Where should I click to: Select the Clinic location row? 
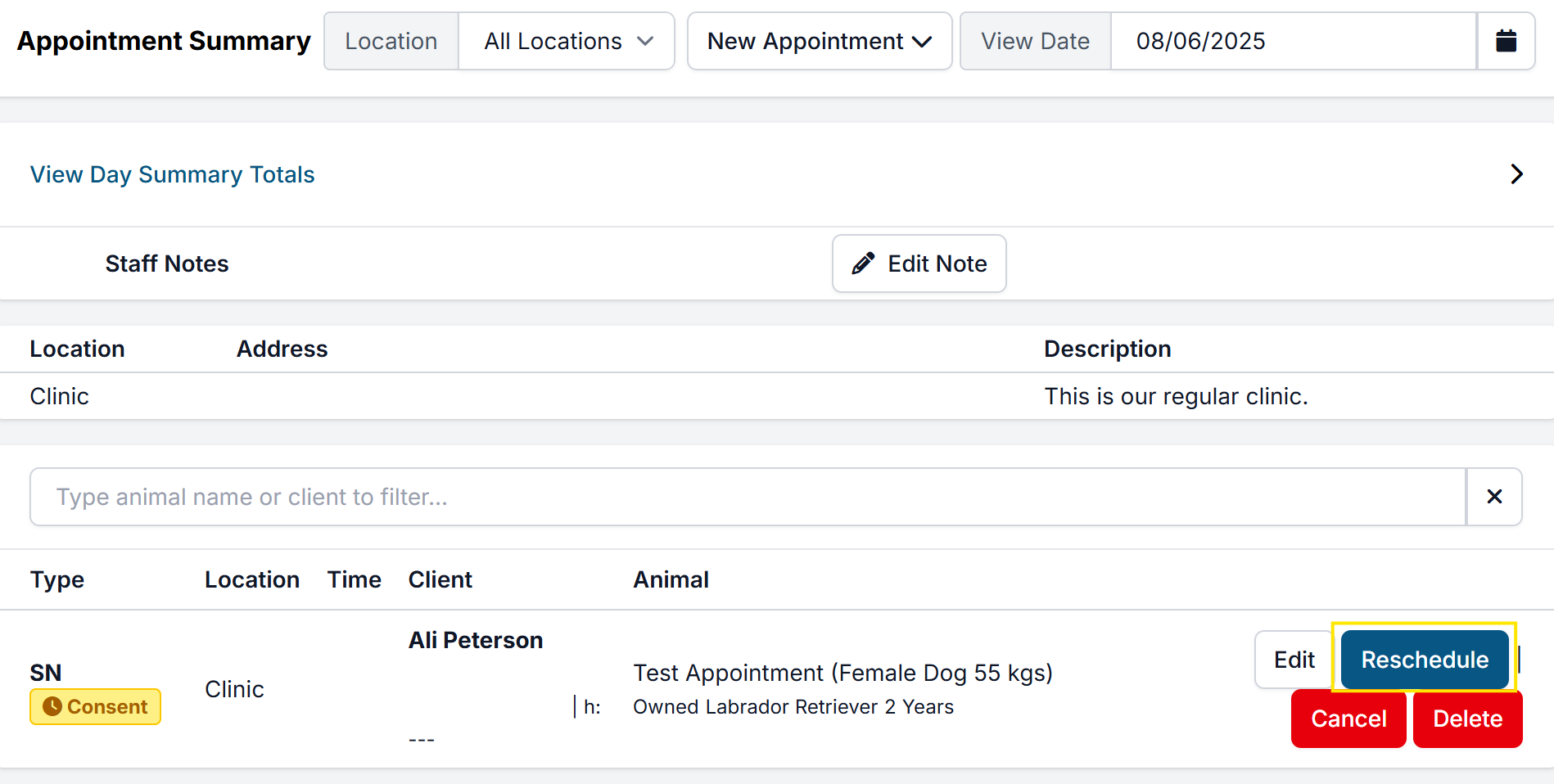click(60, 396)
